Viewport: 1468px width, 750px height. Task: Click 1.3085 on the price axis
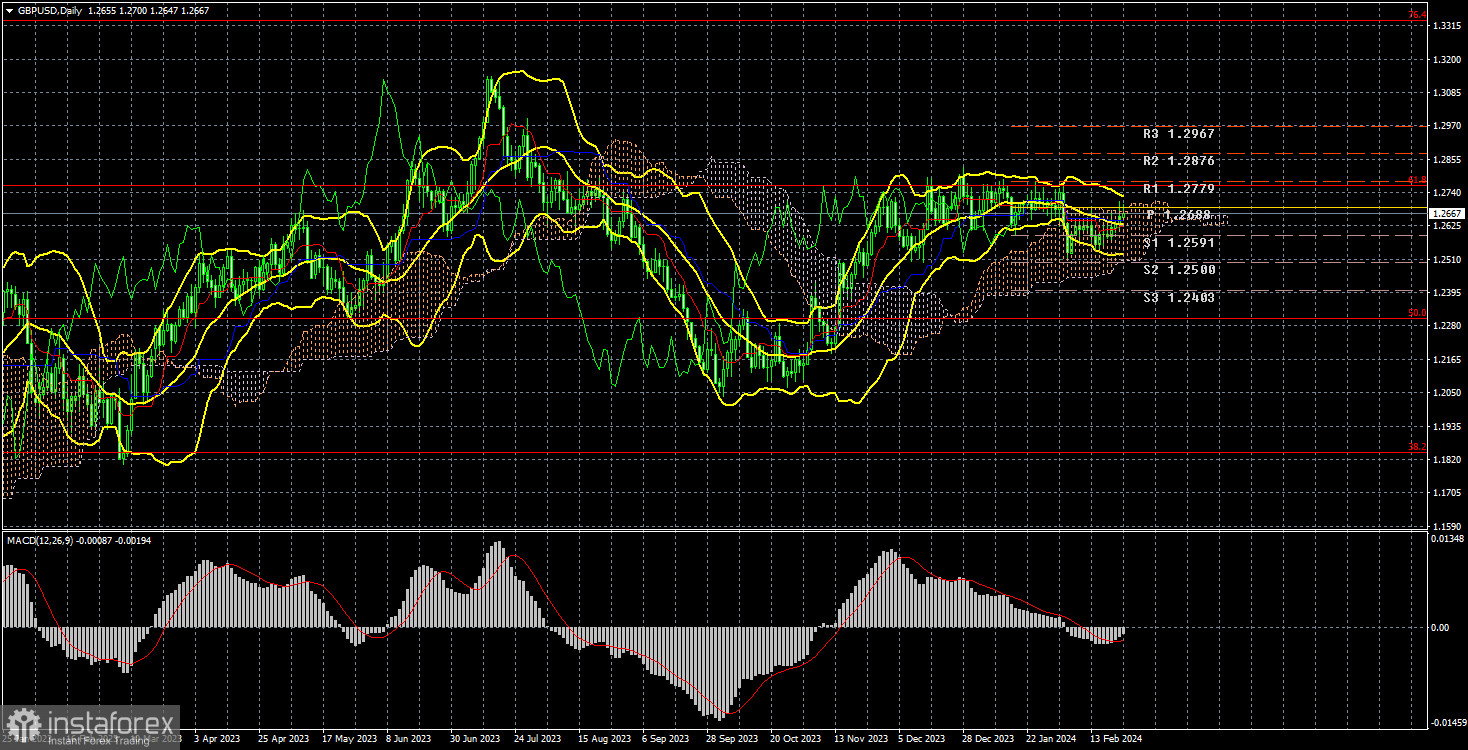[x=1447, y=93]
